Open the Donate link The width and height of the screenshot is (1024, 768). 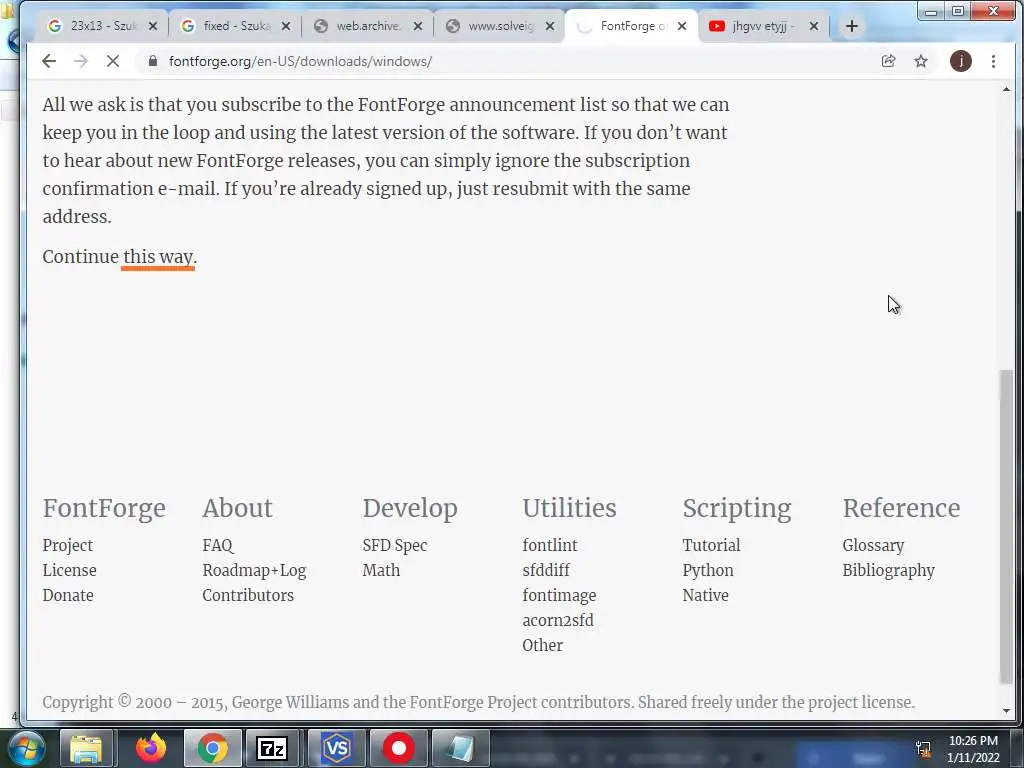click(68, 595)
